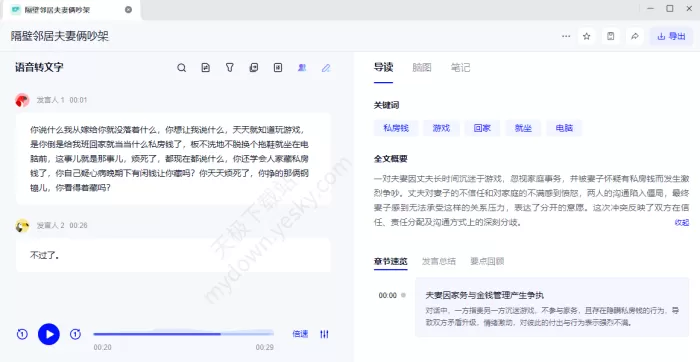Open the 倍速 playback speed menu

(300, 334)
